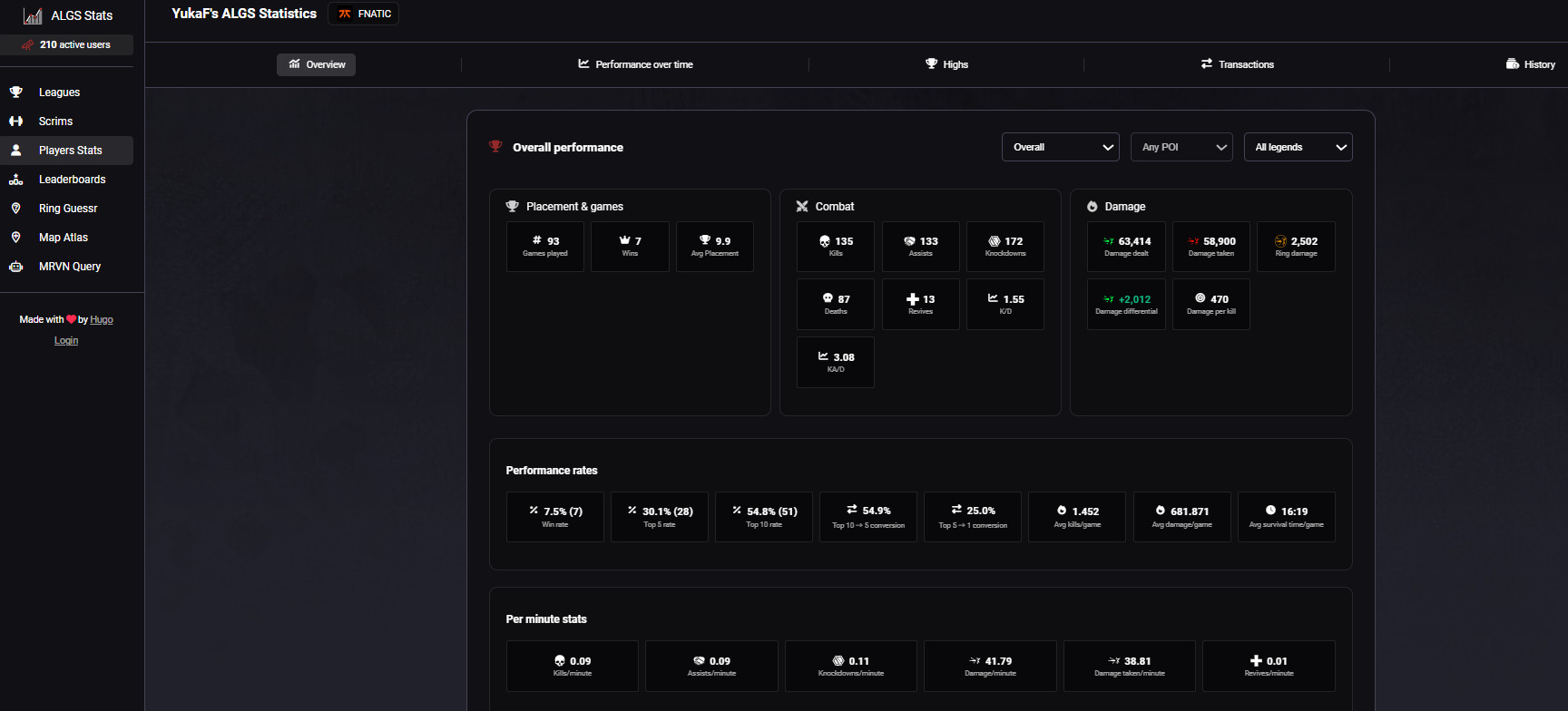Click the Leaderboards podium icon
Screen dimensions: 1568x711
tap(16, 180)
